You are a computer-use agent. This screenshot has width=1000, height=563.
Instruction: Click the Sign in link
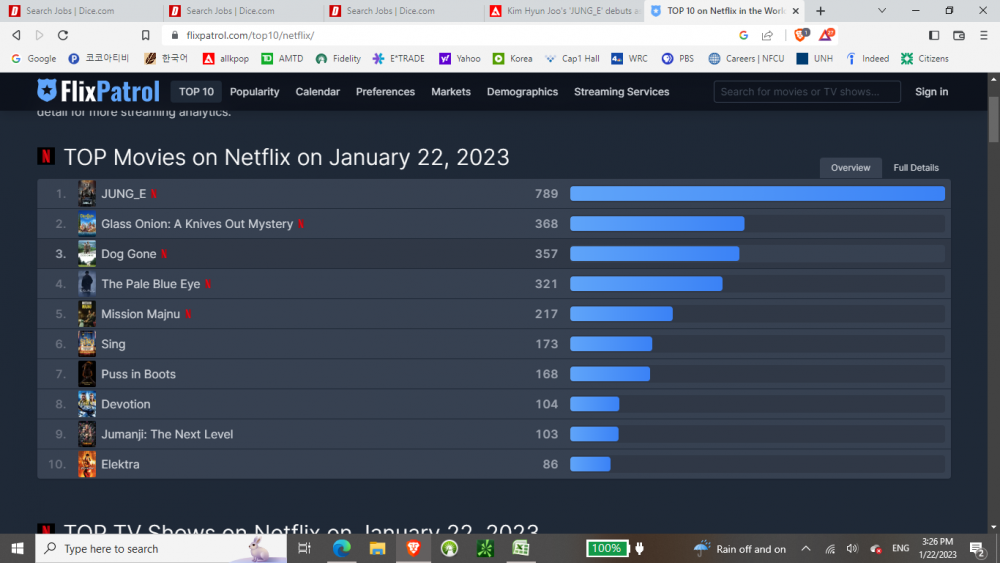pyautogui.click(x=932, y=92)
